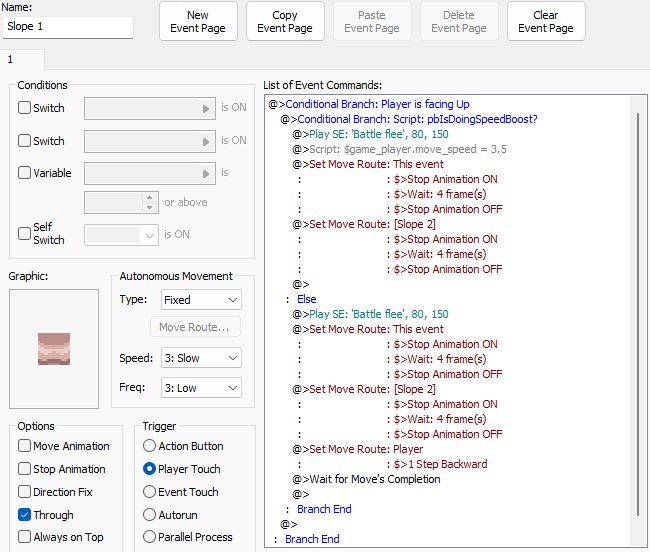Screen dimensions: 650x552
Task: Select the inner Branch End line
Action: pos(324,509)
